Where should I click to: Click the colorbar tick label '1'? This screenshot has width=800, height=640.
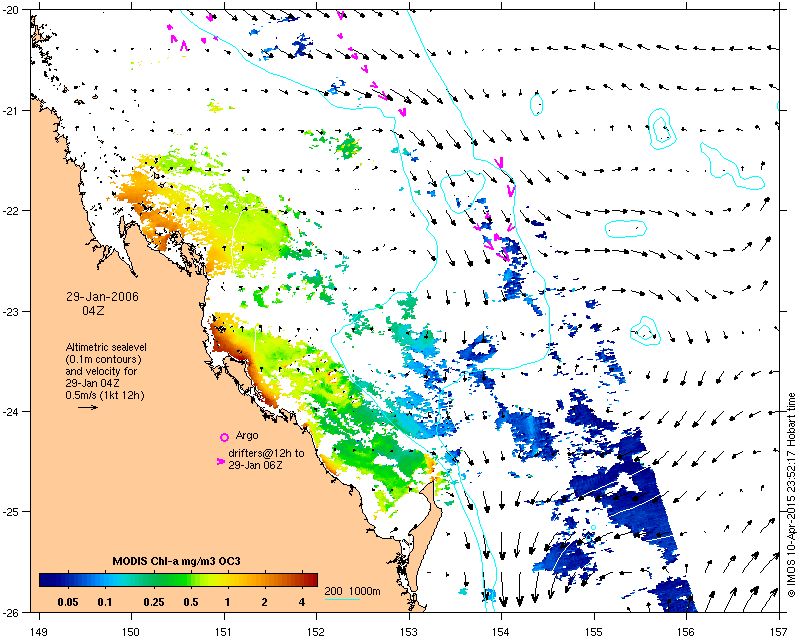tap(228, 602)
